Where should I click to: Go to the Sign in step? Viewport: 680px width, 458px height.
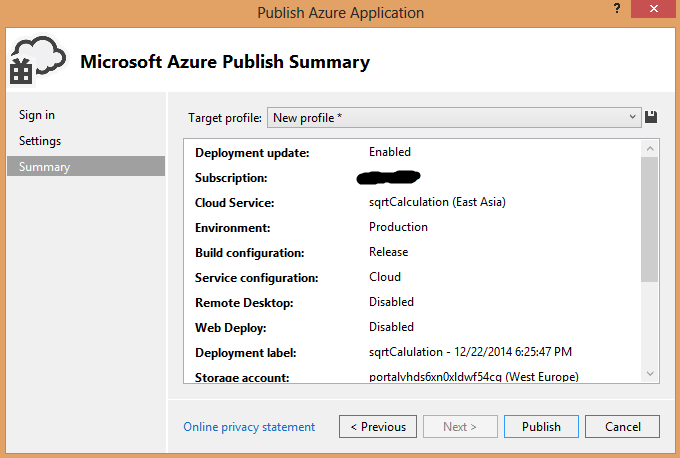[37, 115]
